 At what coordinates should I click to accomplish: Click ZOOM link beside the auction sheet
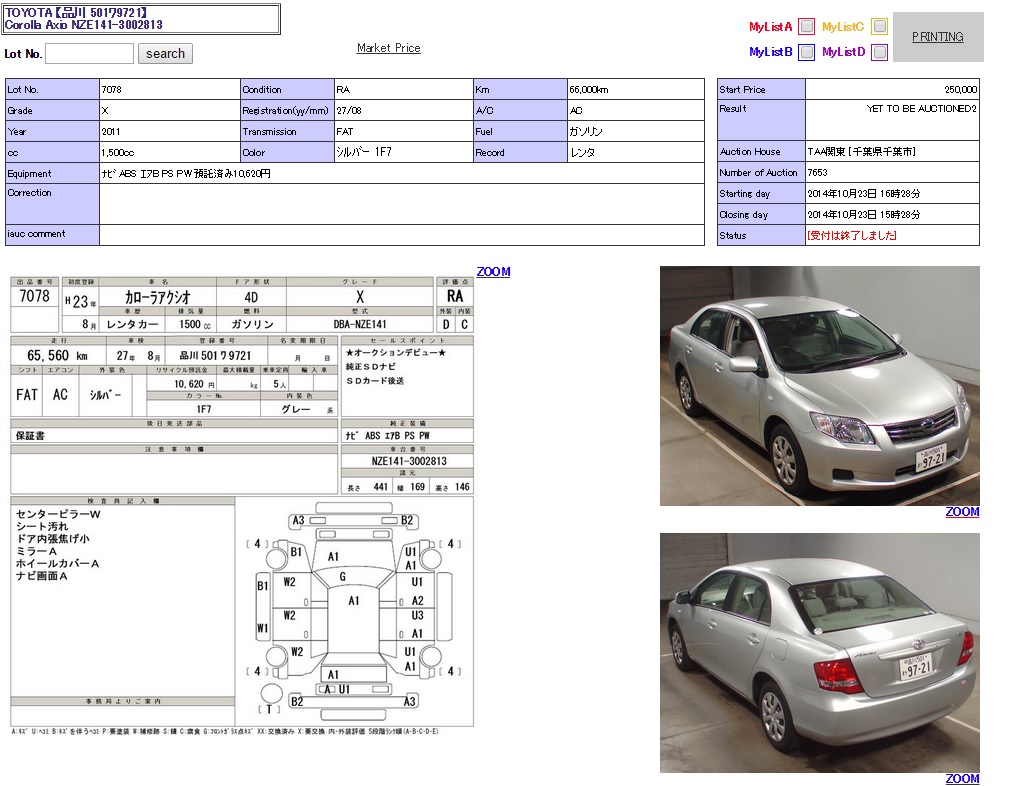click(x=493, y=272)
